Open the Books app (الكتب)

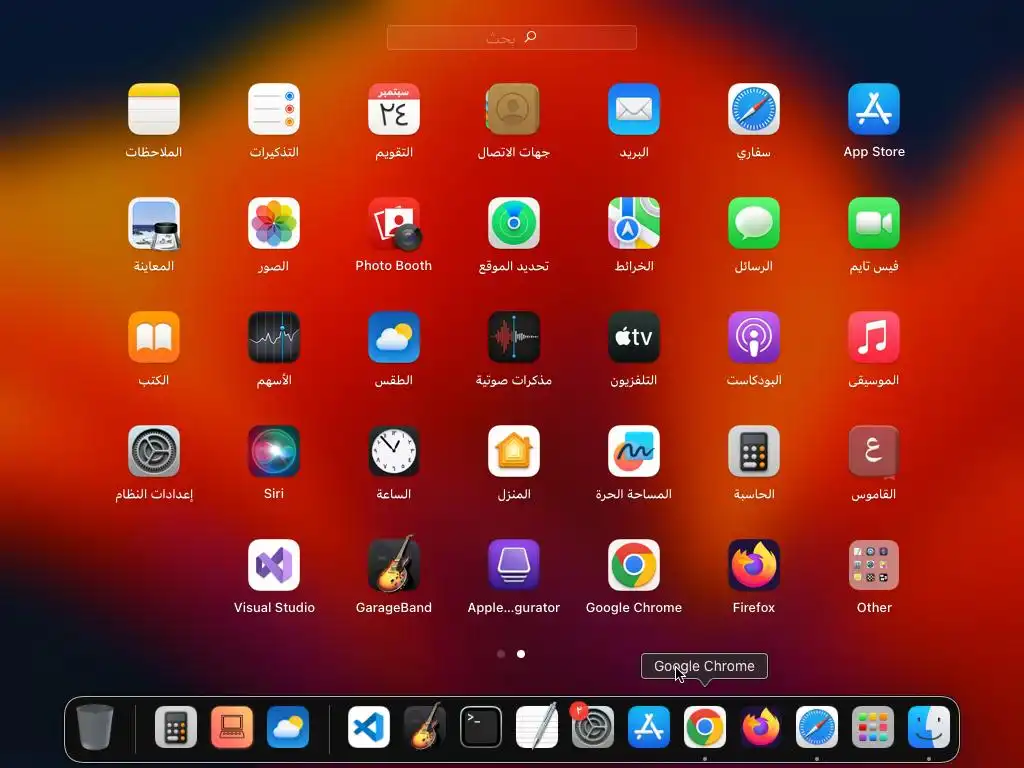coord(153,337)
